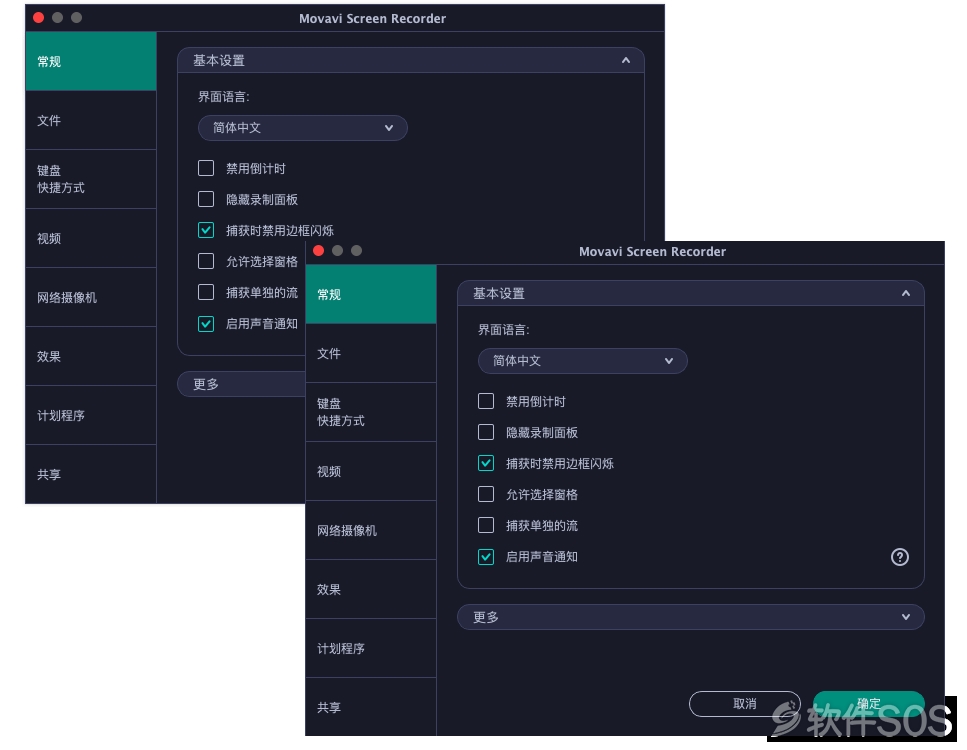The height and width of the screenshot is (750, 967).
Task: Open 视频 tab in front window sidebar
Action: pyautogui.click(x=371, y=471)
